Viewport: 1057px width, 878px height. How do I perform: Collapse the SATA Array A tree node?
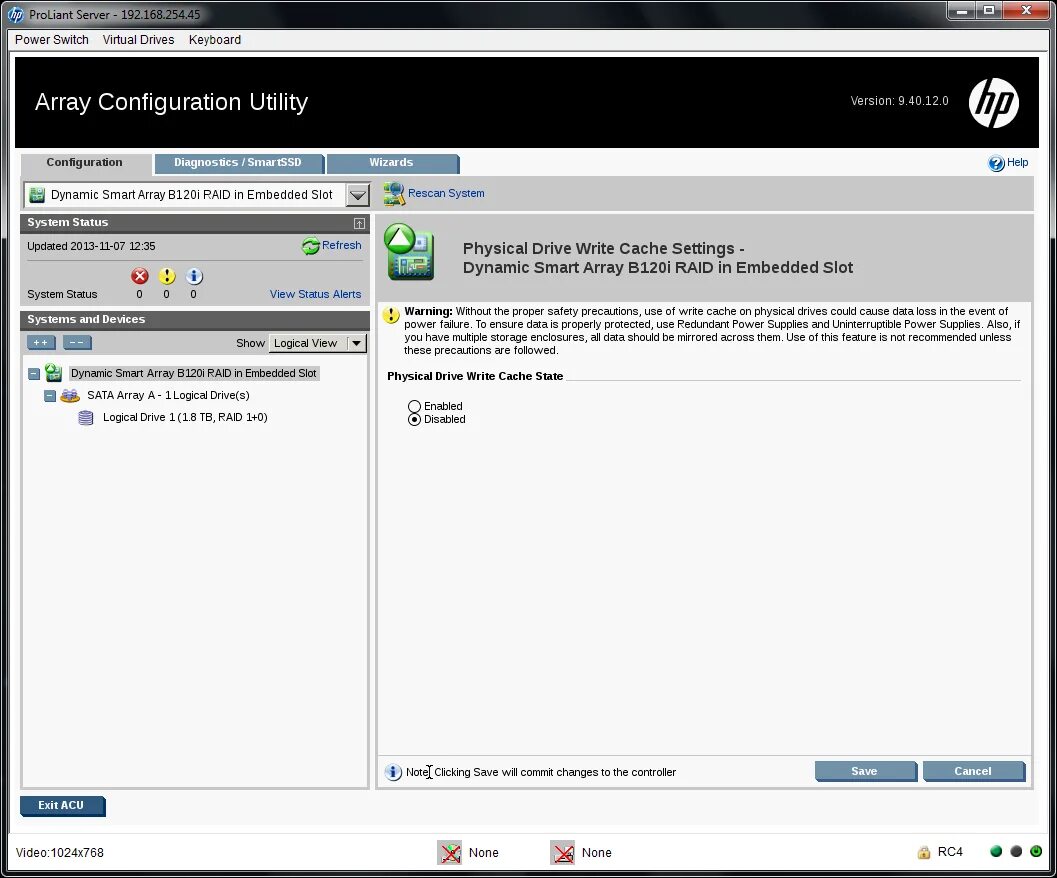50,396
